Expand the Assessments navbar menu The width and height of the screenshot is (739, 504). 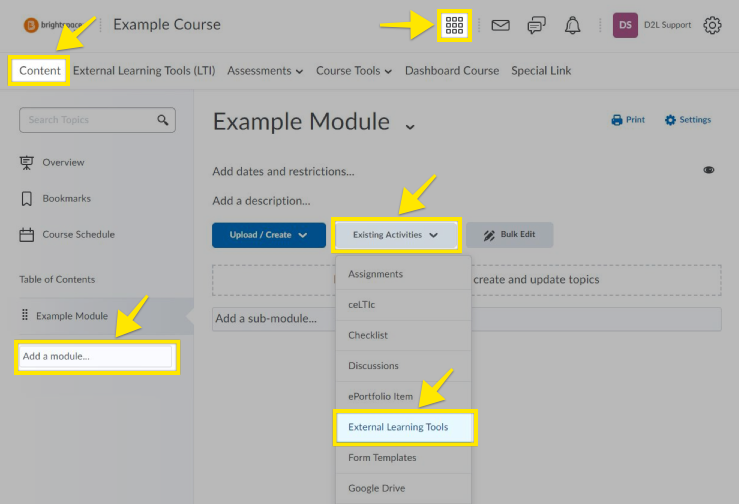point(265,71)
